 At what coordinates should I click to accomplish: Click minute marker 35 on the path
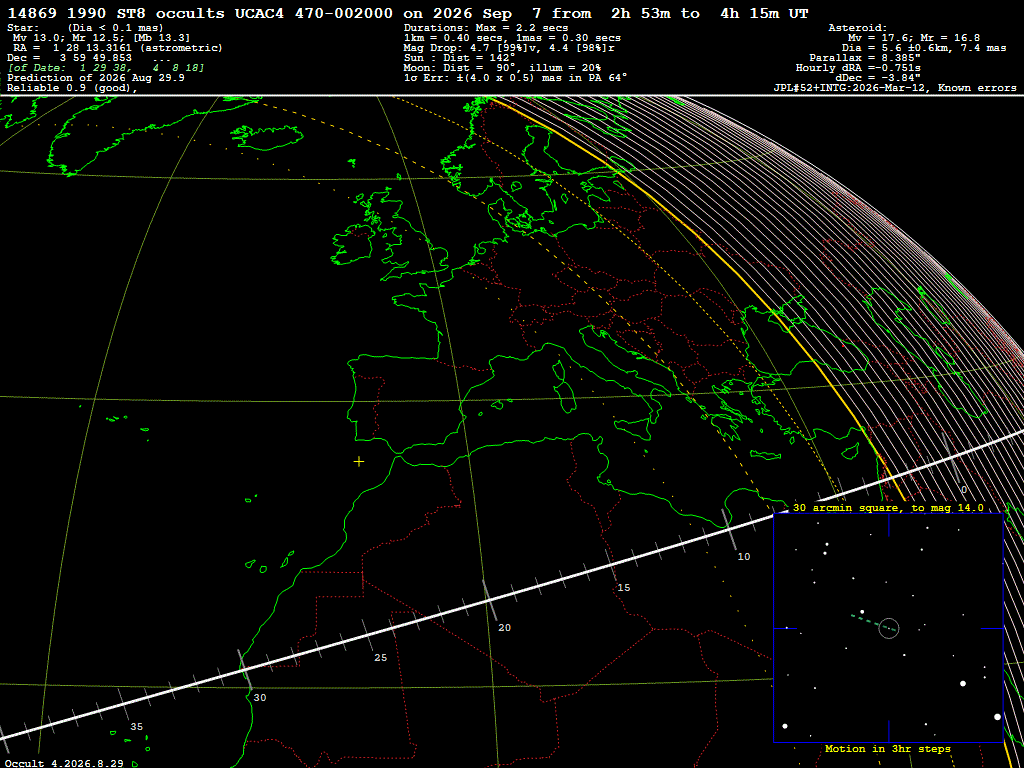pyautogui.click(x=136, y=726)
